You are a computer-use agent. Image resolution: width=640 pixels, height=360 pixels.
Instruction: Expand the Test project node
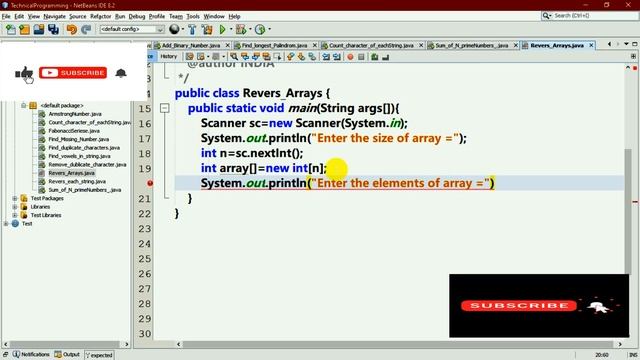point(6,224)
